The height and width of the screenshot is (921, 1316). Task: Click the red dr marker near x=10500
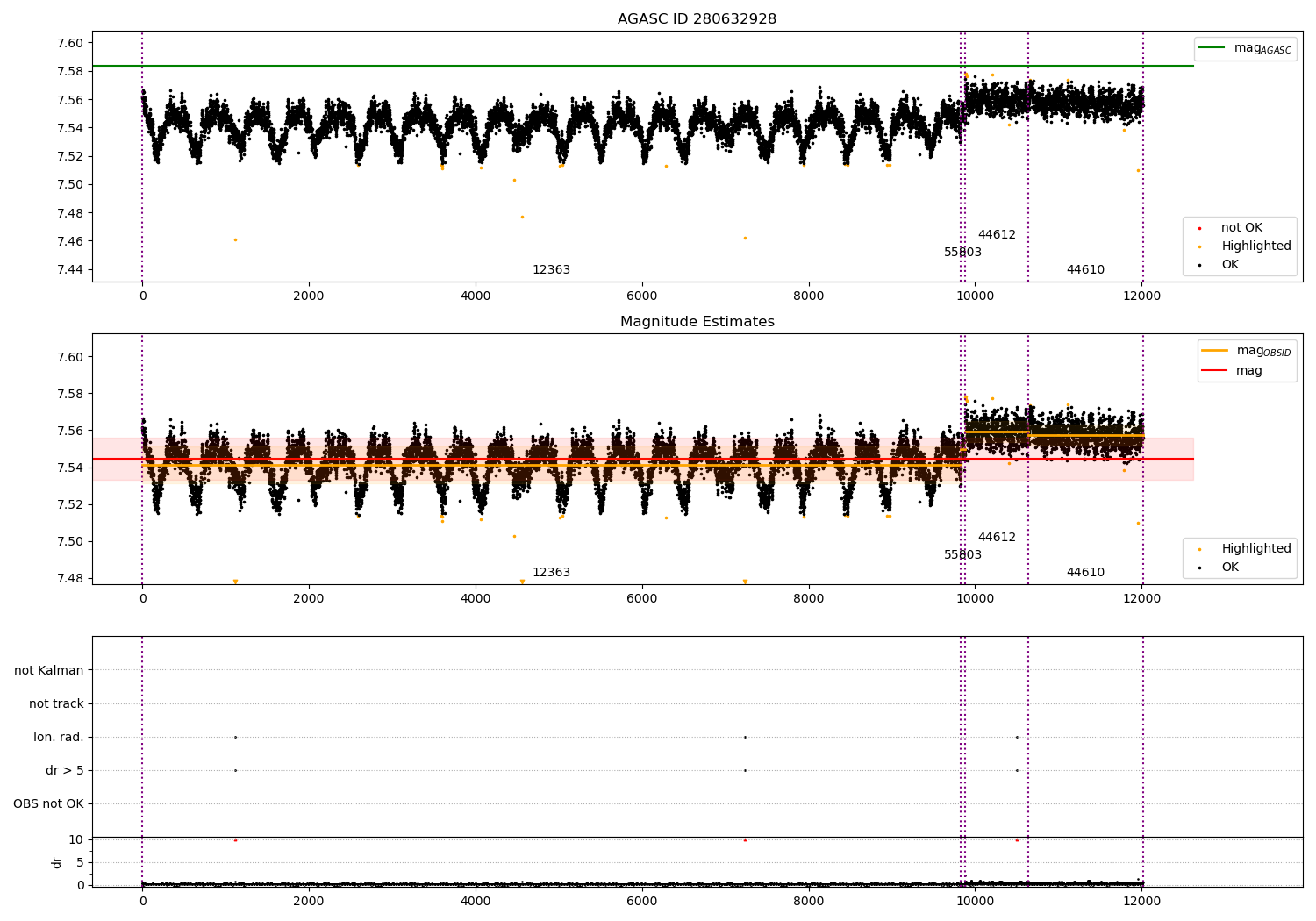point(1017,839)
